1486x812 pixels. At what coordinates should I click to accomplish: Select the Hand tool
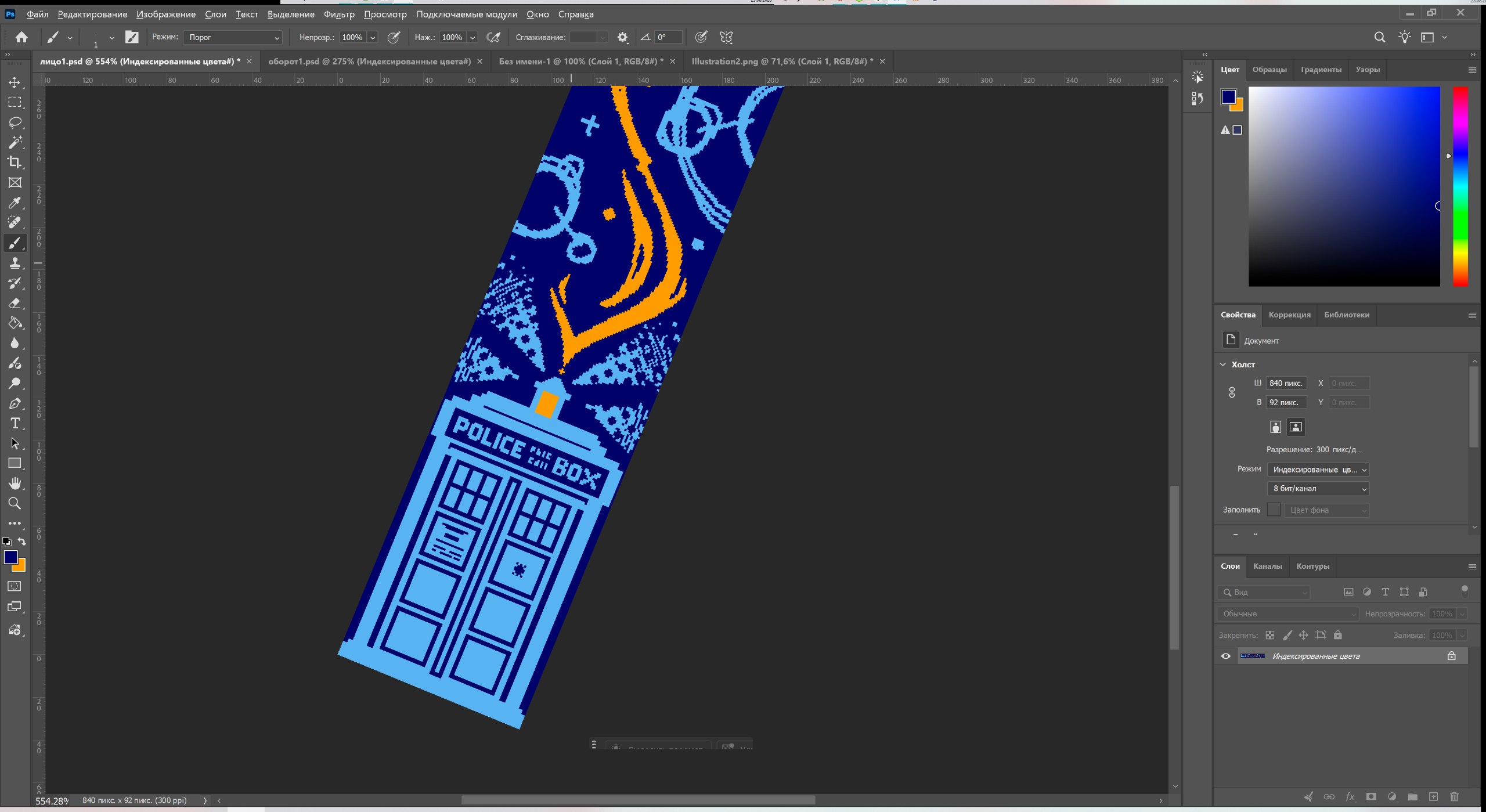click(x=15, y=483)
